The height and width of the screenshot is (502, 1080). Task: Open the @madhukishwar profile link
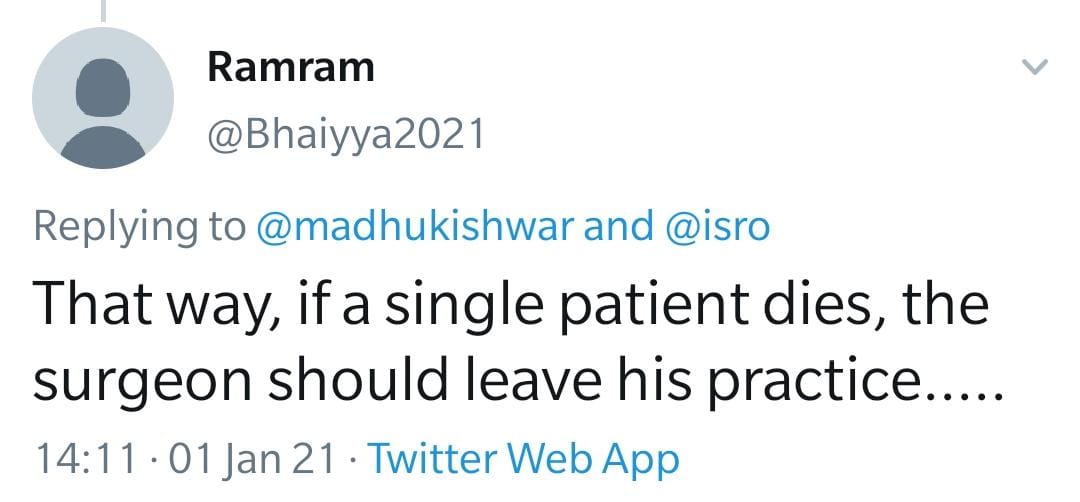coord(415,226)
